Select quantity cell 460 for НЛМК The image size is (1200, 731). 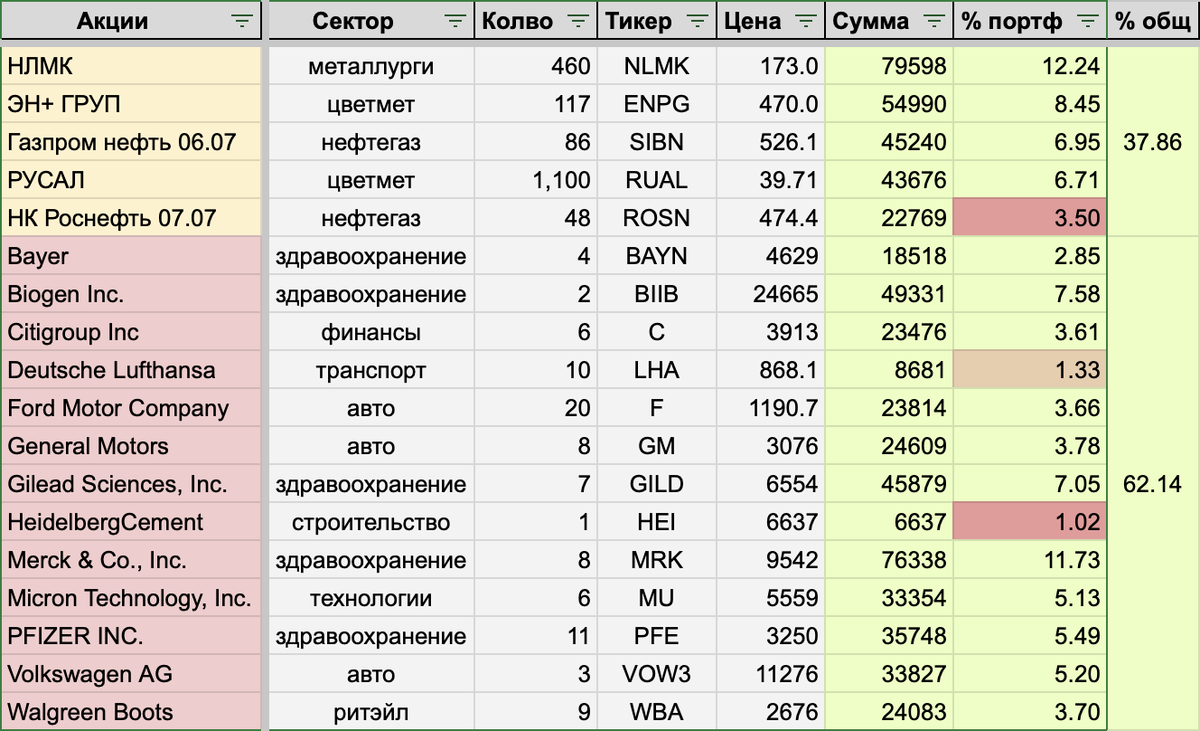[x=535, y=67]
